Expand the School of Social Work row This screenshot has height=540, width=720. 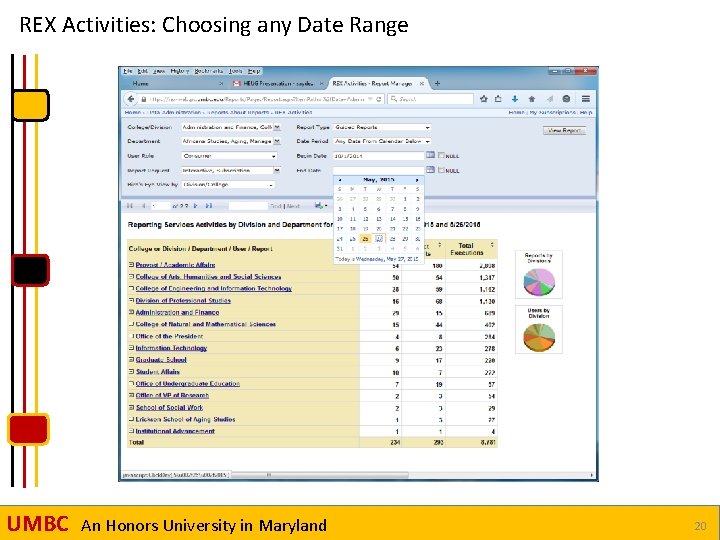tap(131, 407)
